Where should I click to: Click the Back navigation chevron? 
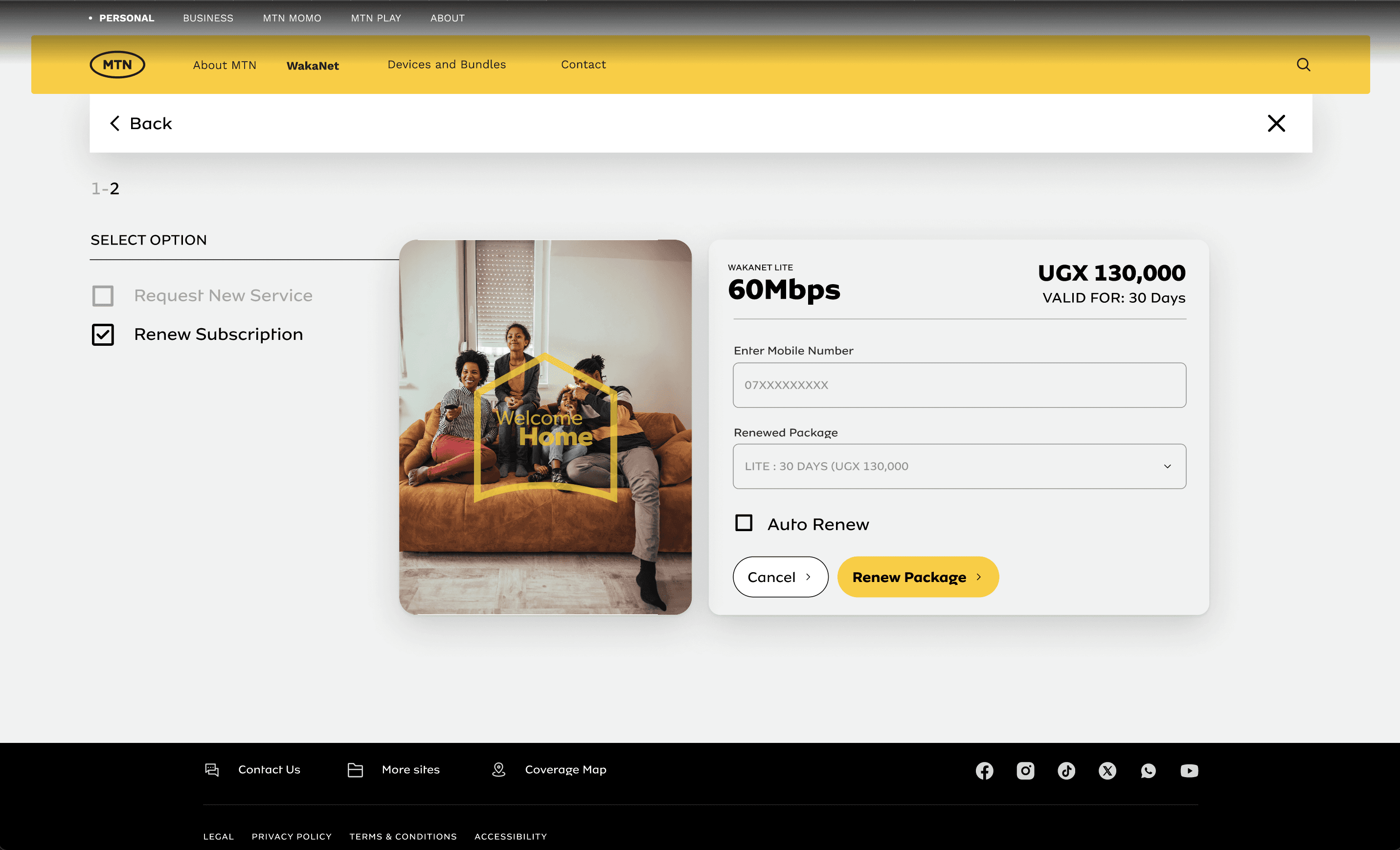coord(115,123)
